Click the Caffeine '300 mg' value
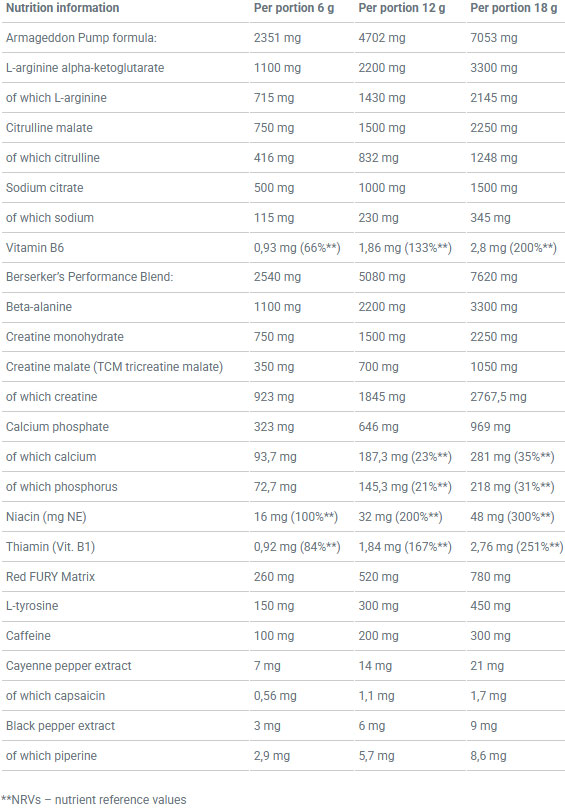Image resolution: width=565 pixels, height=809 pixels. click(x=490, y=636)
